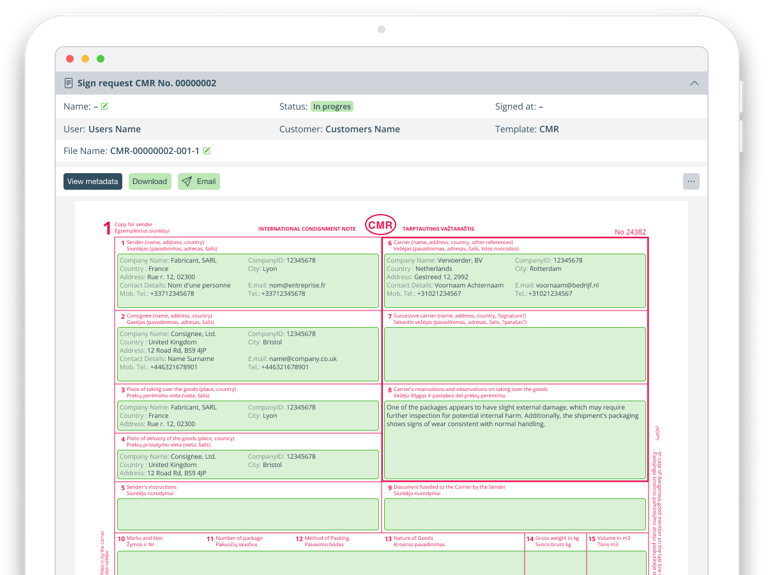Click the Signed at label
The image size is (768, 575).
click(515, 106)
